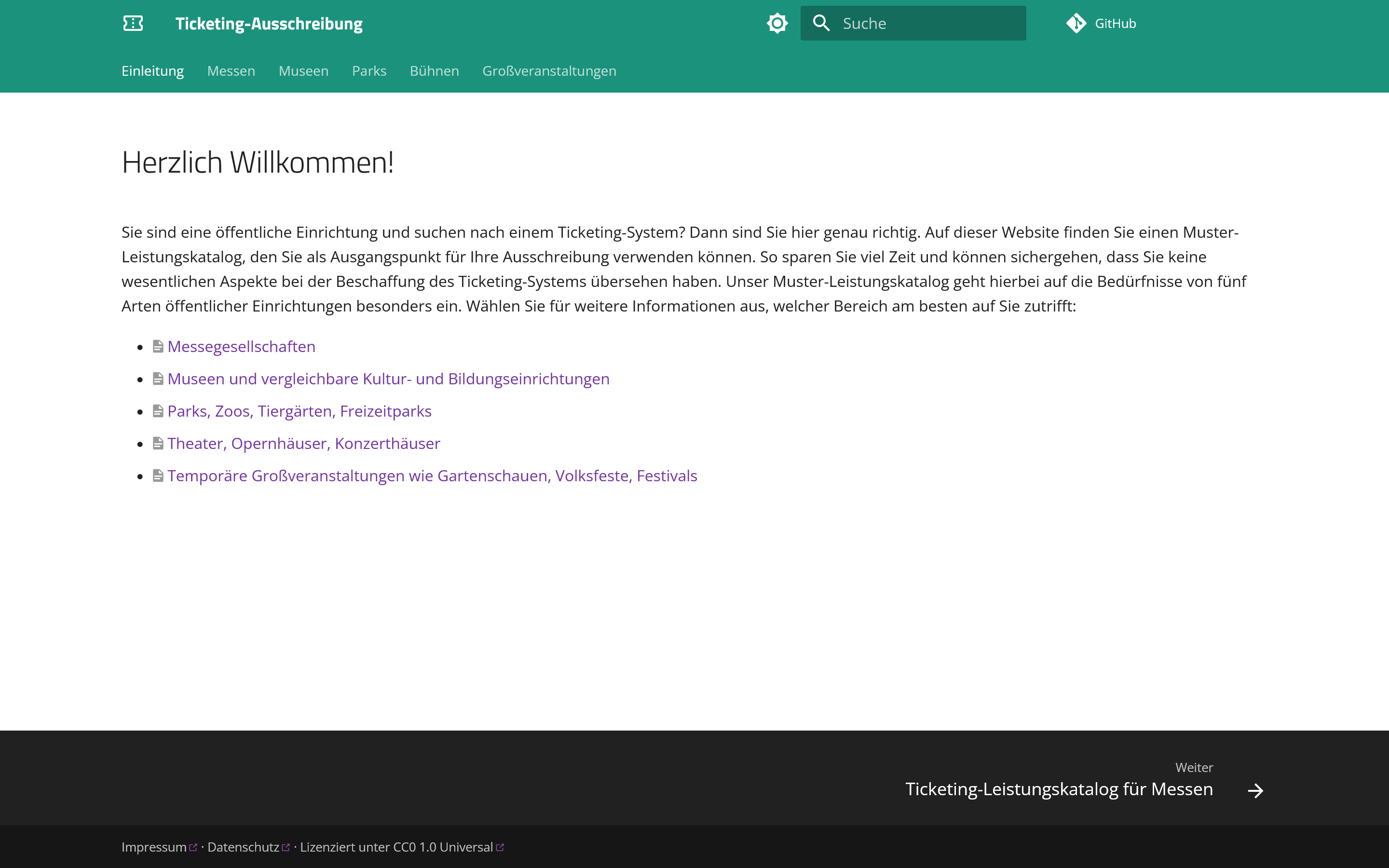Open Lizenziert unter CC0 1.0 Universal link
Screen dimensions: 1389x868
point(396,847)
